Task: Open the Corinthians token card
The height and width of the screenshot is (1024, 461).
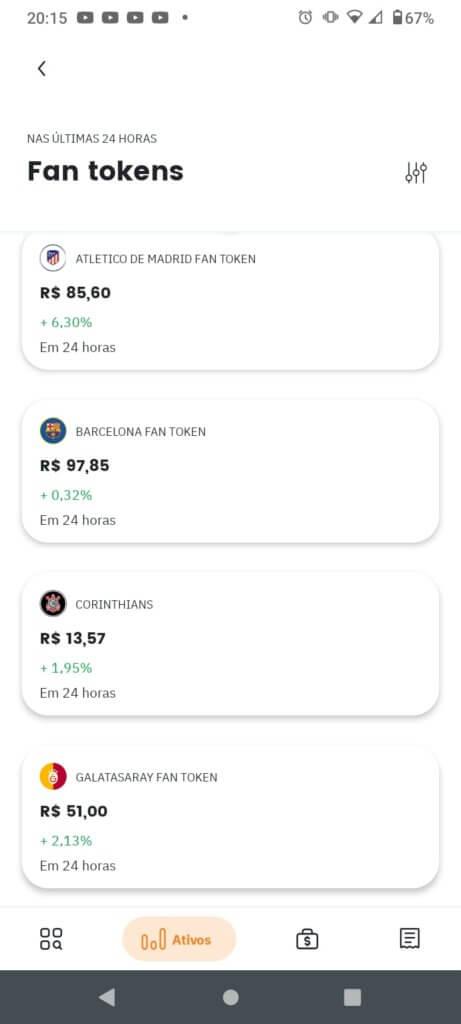Action: 230,645
